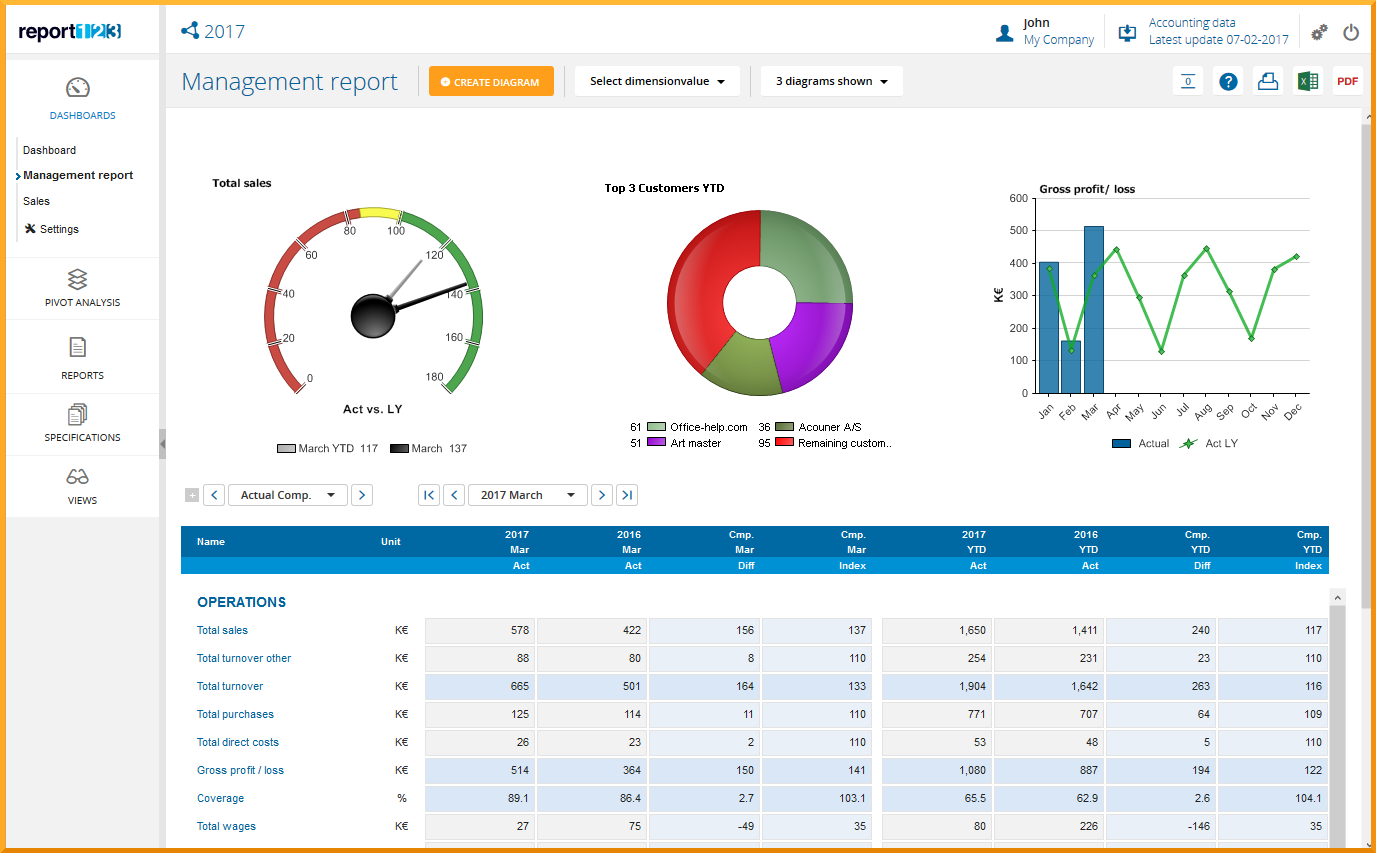Click the power logout icon
This screenshot has width=1376, height=853.
point(1351,32)
